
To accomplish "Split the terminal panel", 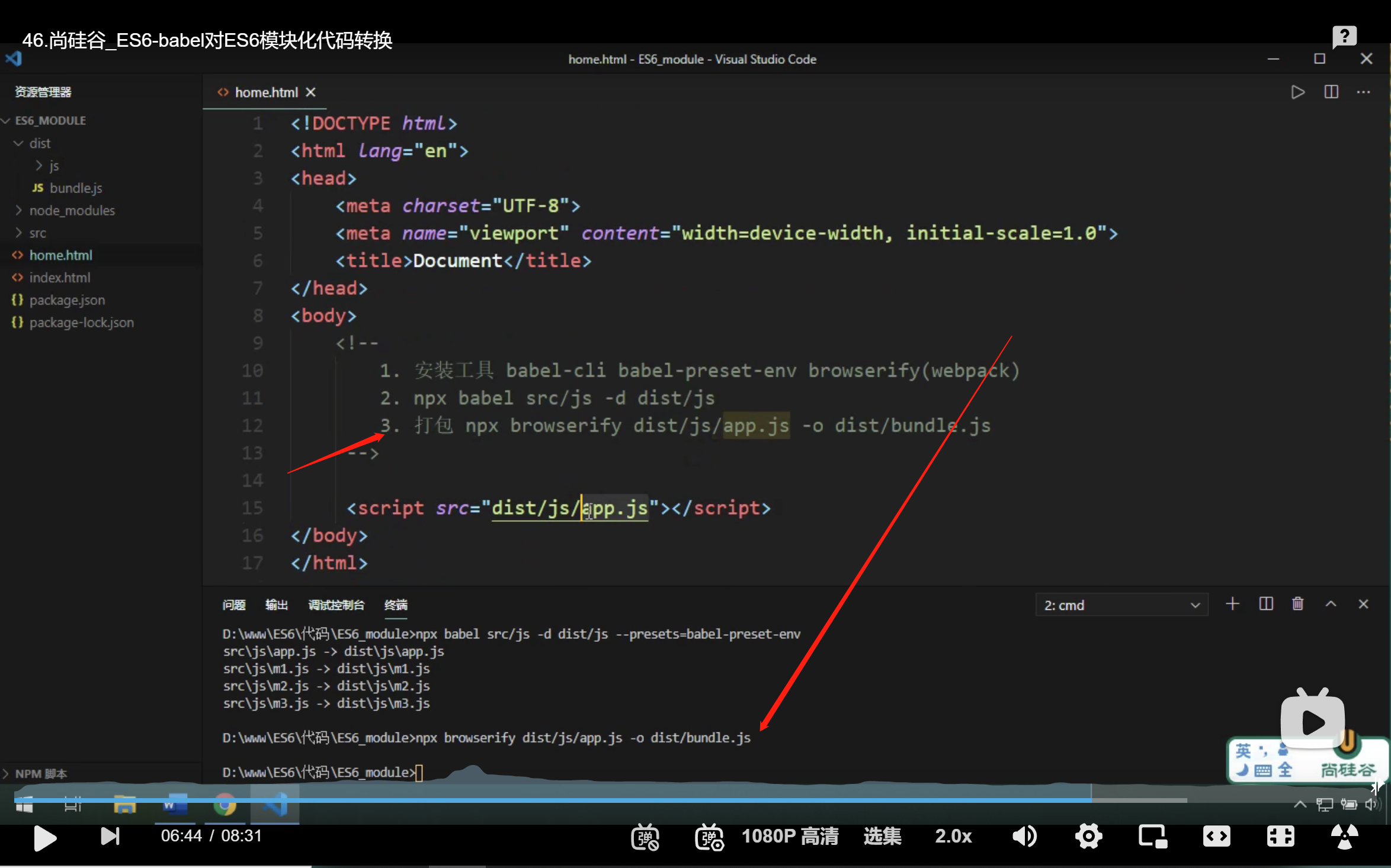I will [x=1265, y=603].
